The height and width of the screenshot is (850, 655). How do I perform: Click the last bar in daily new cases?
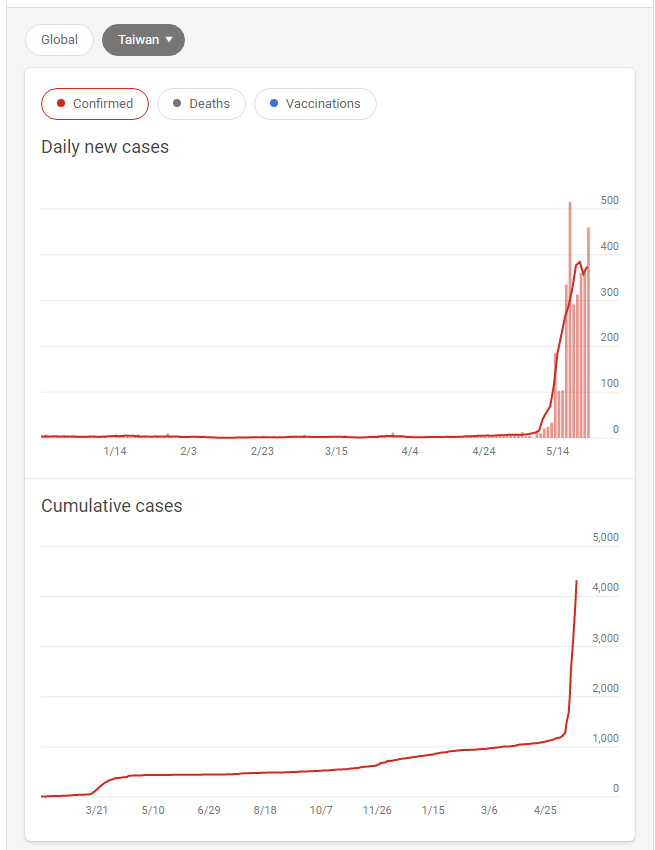click(x=588, y=332)
